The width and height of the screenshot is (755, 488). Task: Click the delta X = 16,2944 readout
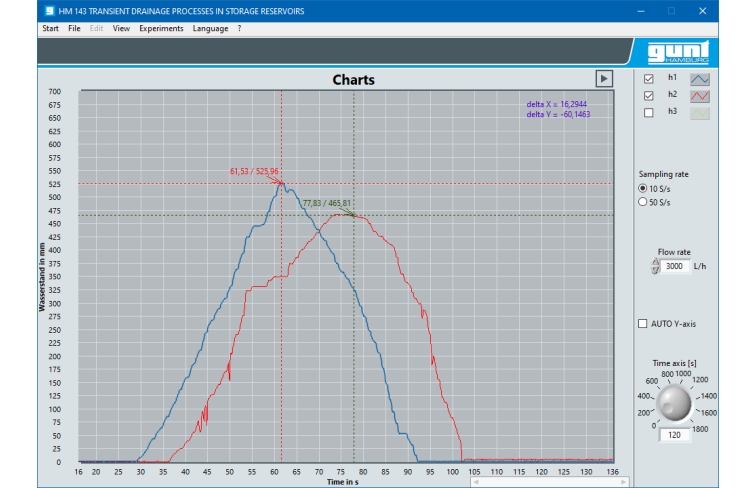(557, 104)
